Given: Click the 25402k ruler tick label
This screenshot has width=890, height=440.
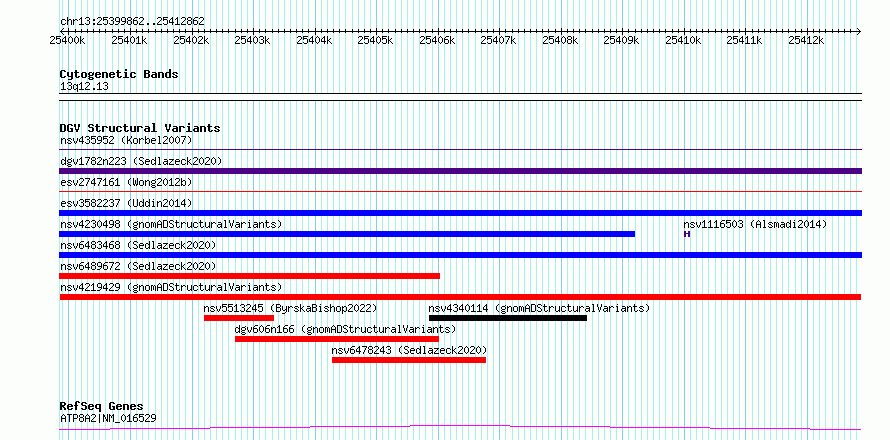Looking at the screenshot, I should click(x=191, y=40).
